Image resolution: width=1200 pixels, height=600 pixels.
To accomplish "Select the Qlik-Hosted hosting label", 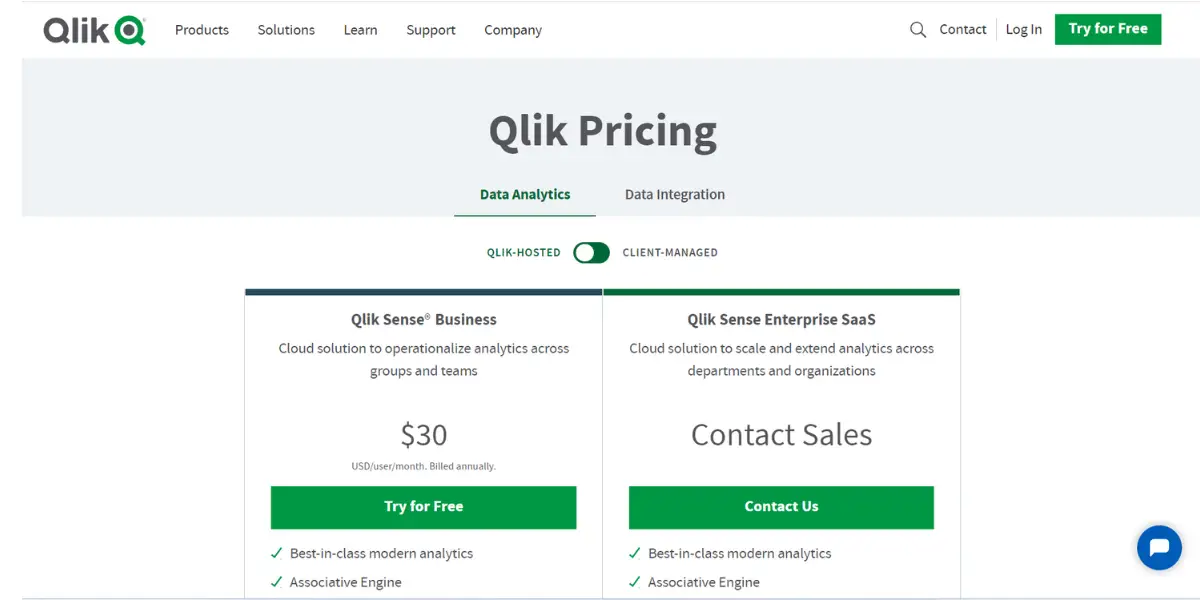I will pyautogui.click(x=524, y=253).
